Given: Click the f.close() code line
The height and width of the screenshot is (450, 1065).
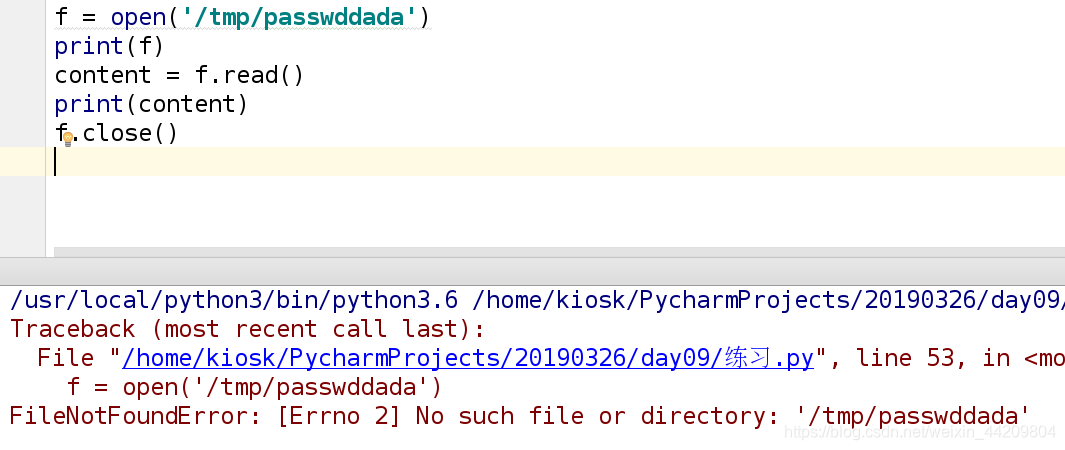Looking at the screenshot, I should point(116,133).
